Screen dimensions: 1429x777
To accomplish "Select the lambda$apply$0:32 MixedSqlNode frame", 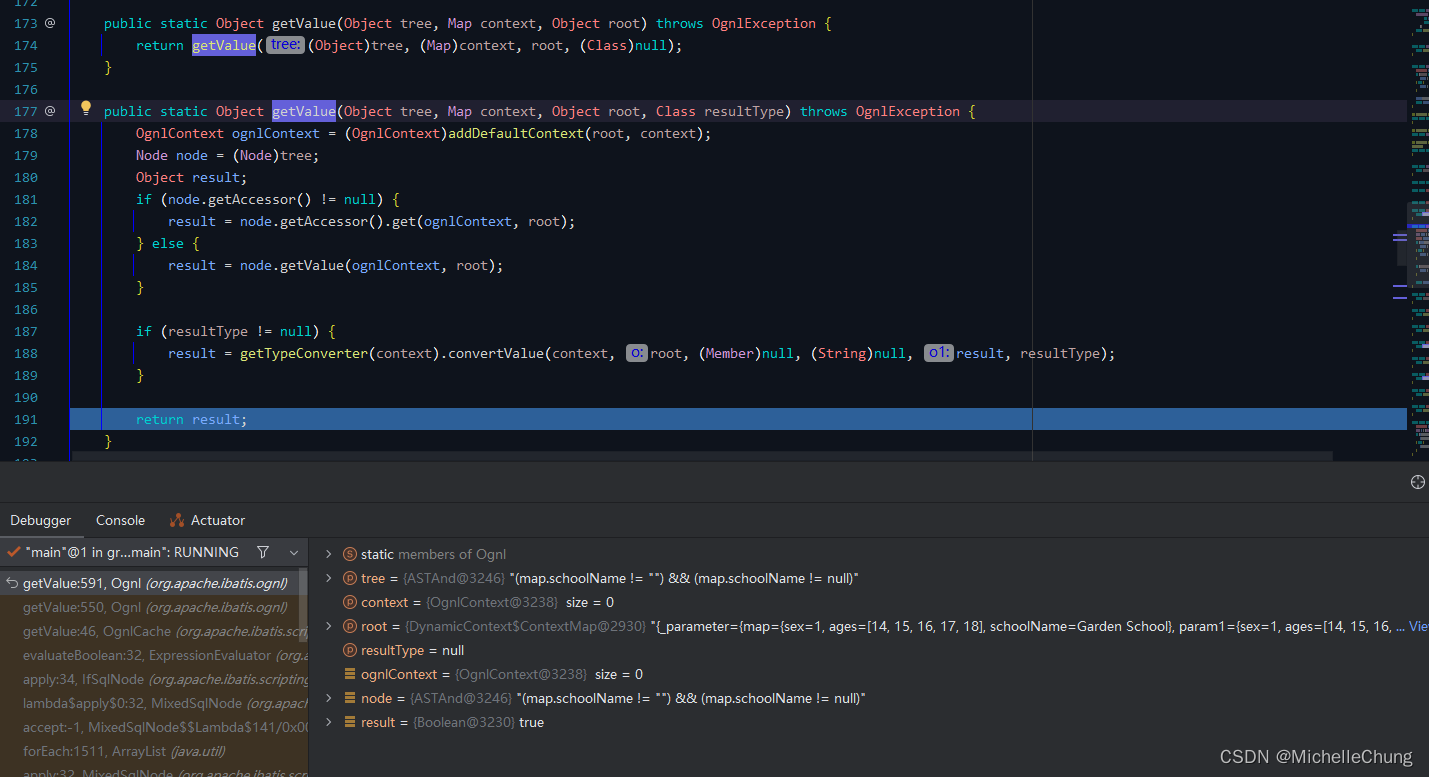I will (154, 703).
